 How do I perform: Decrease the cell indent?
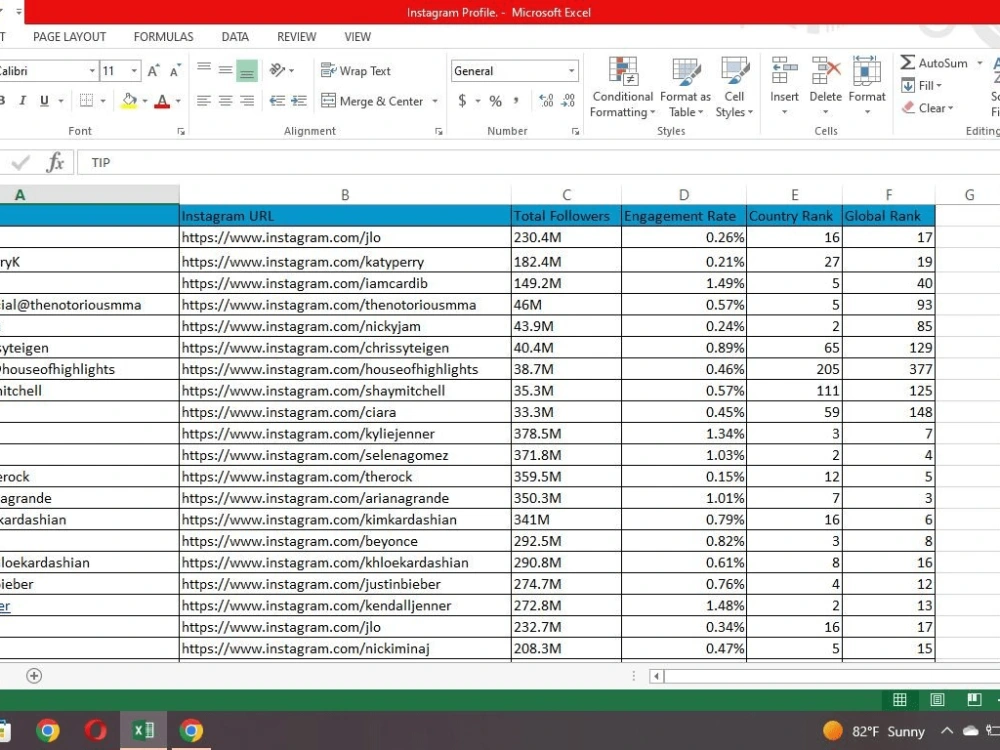[x=277, y=101]
